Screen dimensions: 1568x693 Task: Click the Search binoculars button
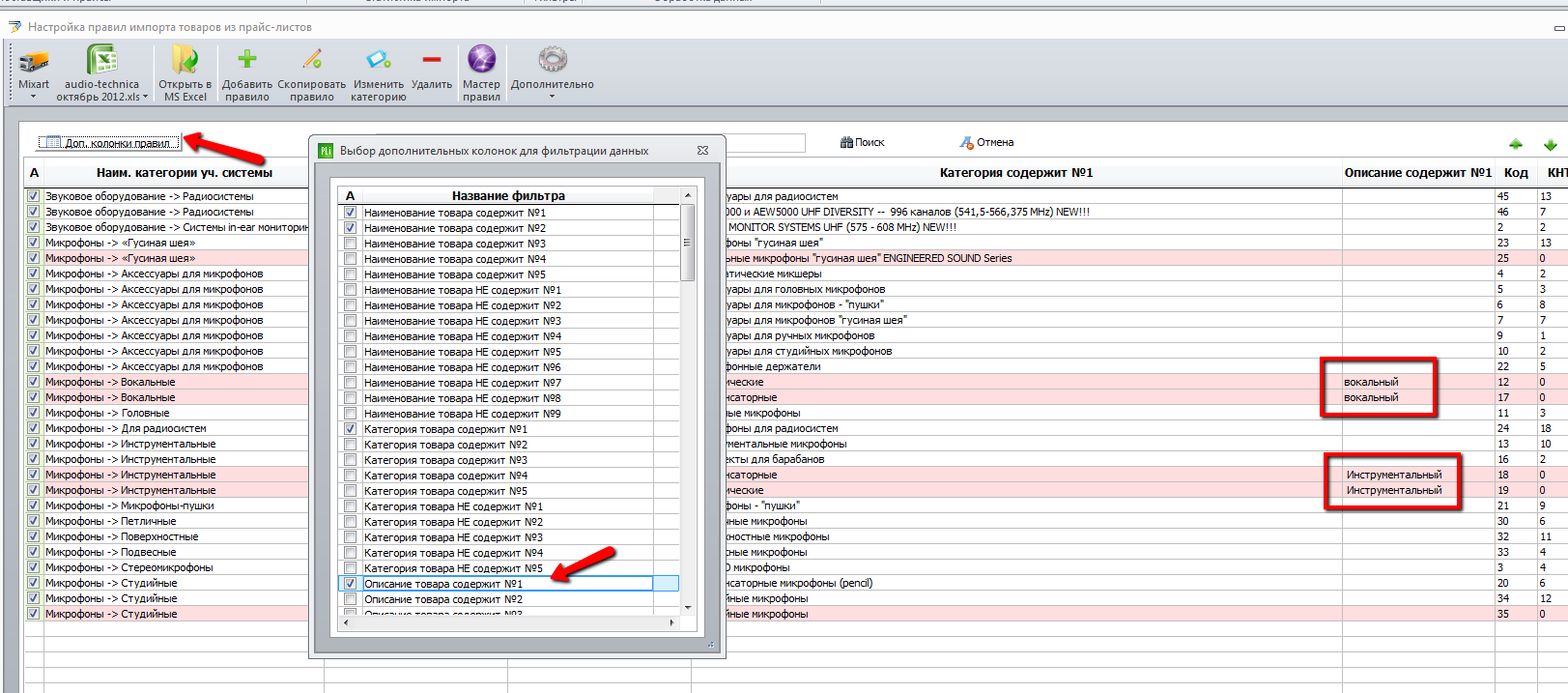click(x=863, y=142)
